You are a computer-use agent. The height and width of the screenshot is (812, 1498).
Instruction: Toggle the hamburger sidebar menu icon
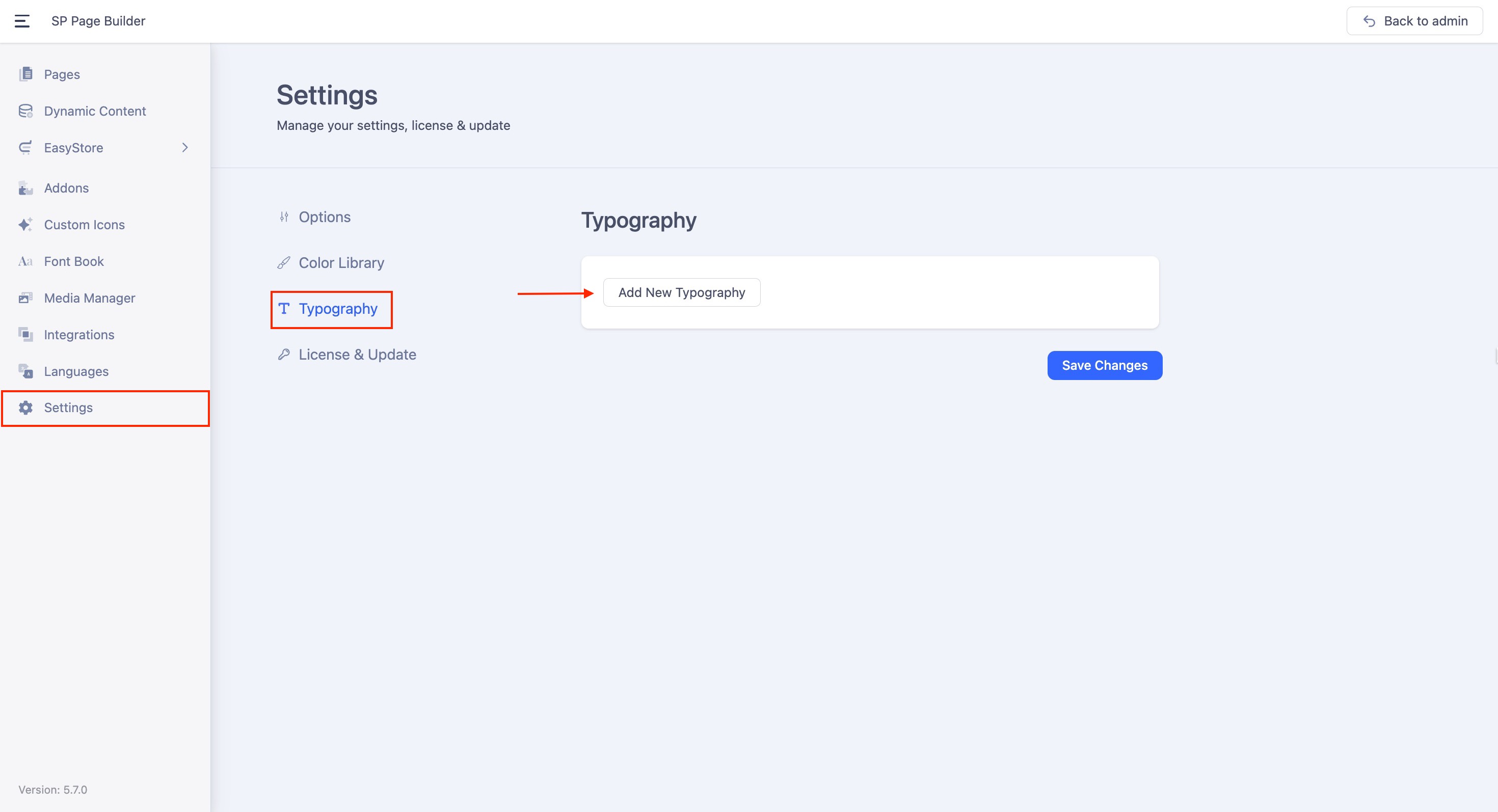tap(22, 21)
